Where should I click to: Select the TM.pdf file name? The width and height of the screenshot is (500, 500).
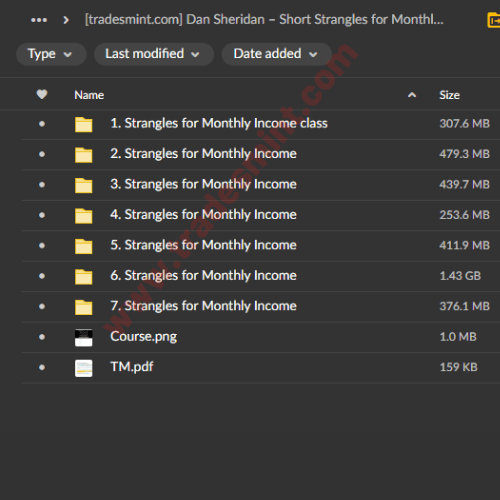click(x=132, y=367)
